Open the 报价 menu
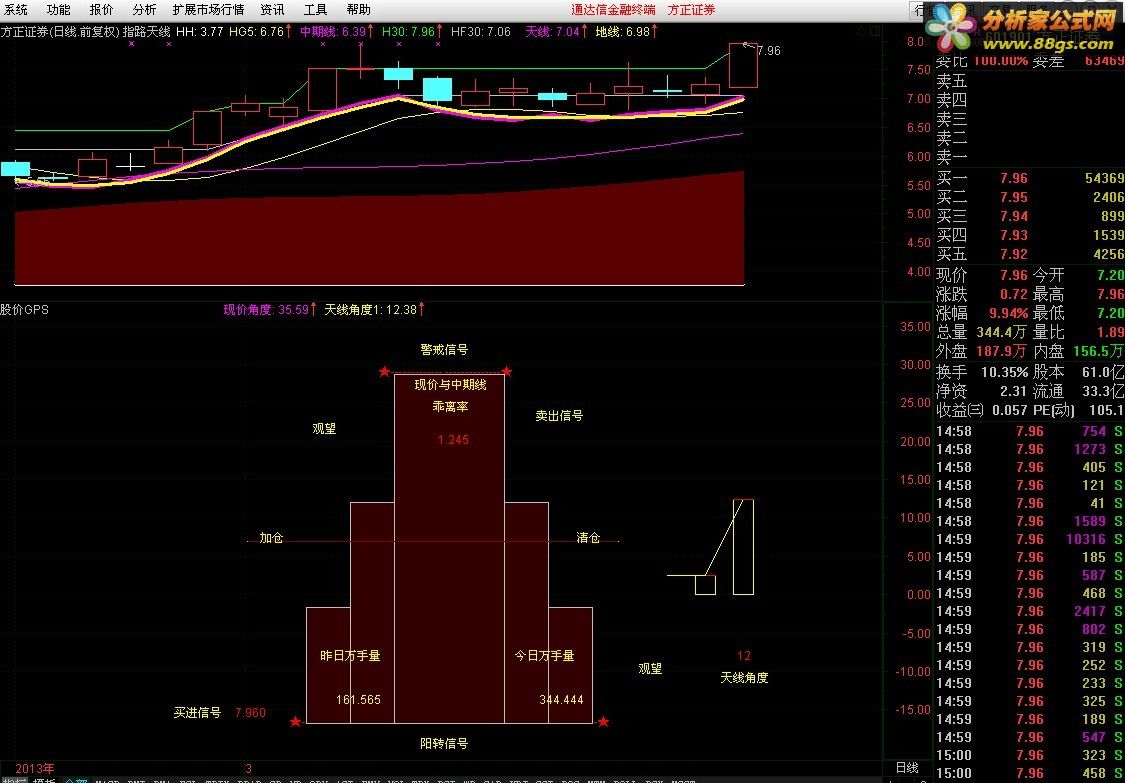This screenshot has height=783, width=1125. pos(101,9)
